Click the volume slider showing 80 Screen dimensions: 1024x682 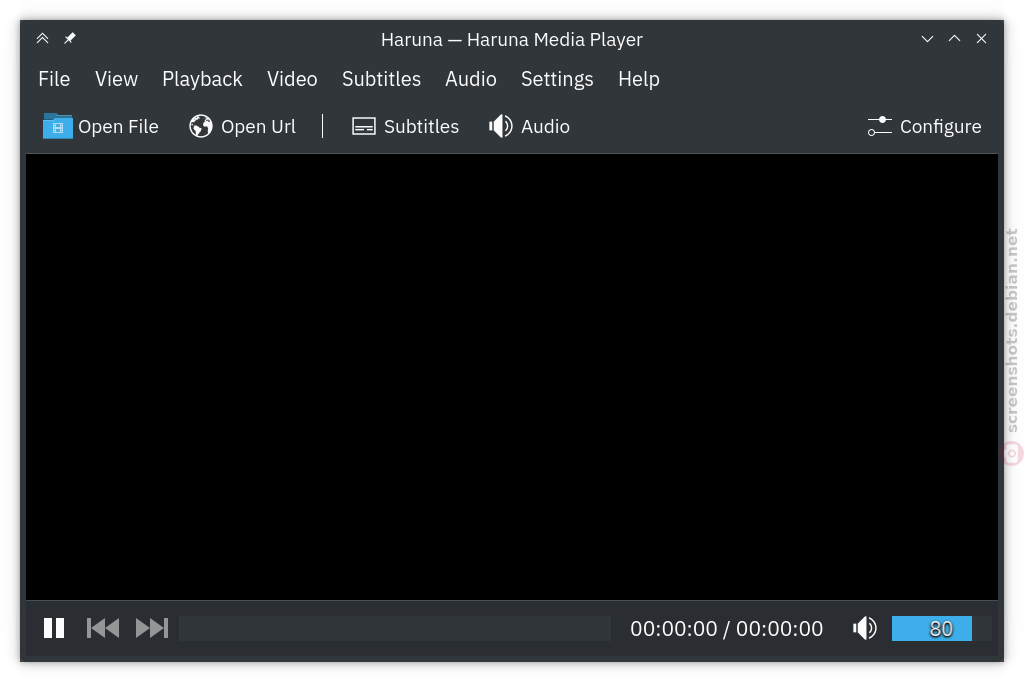(941, 628)
